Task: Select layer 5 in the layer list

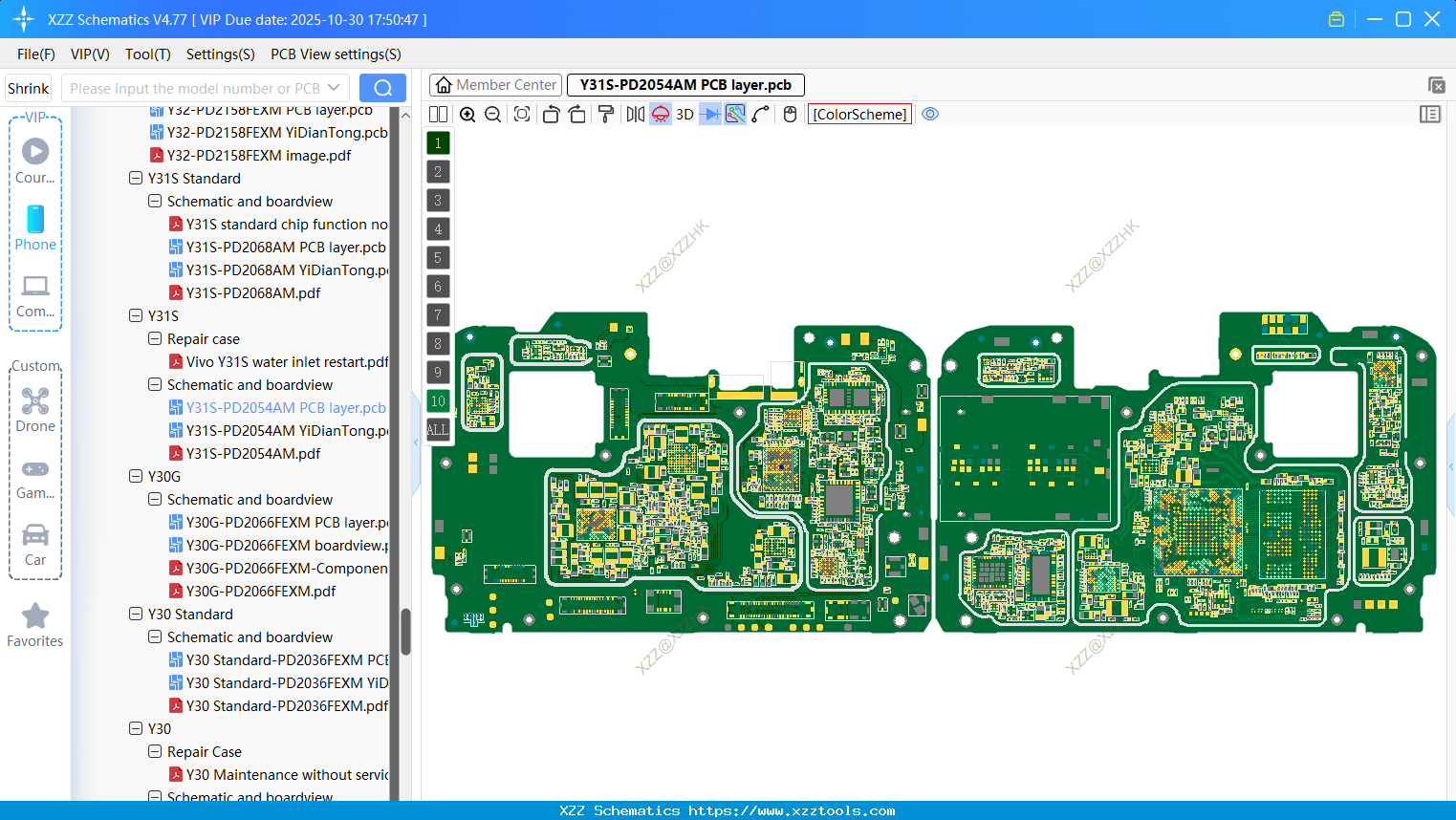Action: (x=438, y=257)
